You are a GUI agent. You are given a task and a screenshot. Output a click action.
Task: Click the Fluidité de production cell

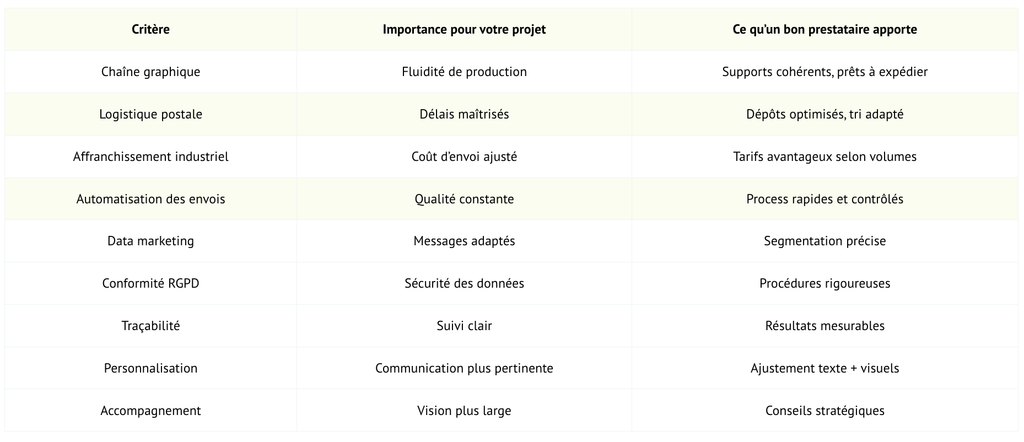pyautogui.click(x=464, y=72)
